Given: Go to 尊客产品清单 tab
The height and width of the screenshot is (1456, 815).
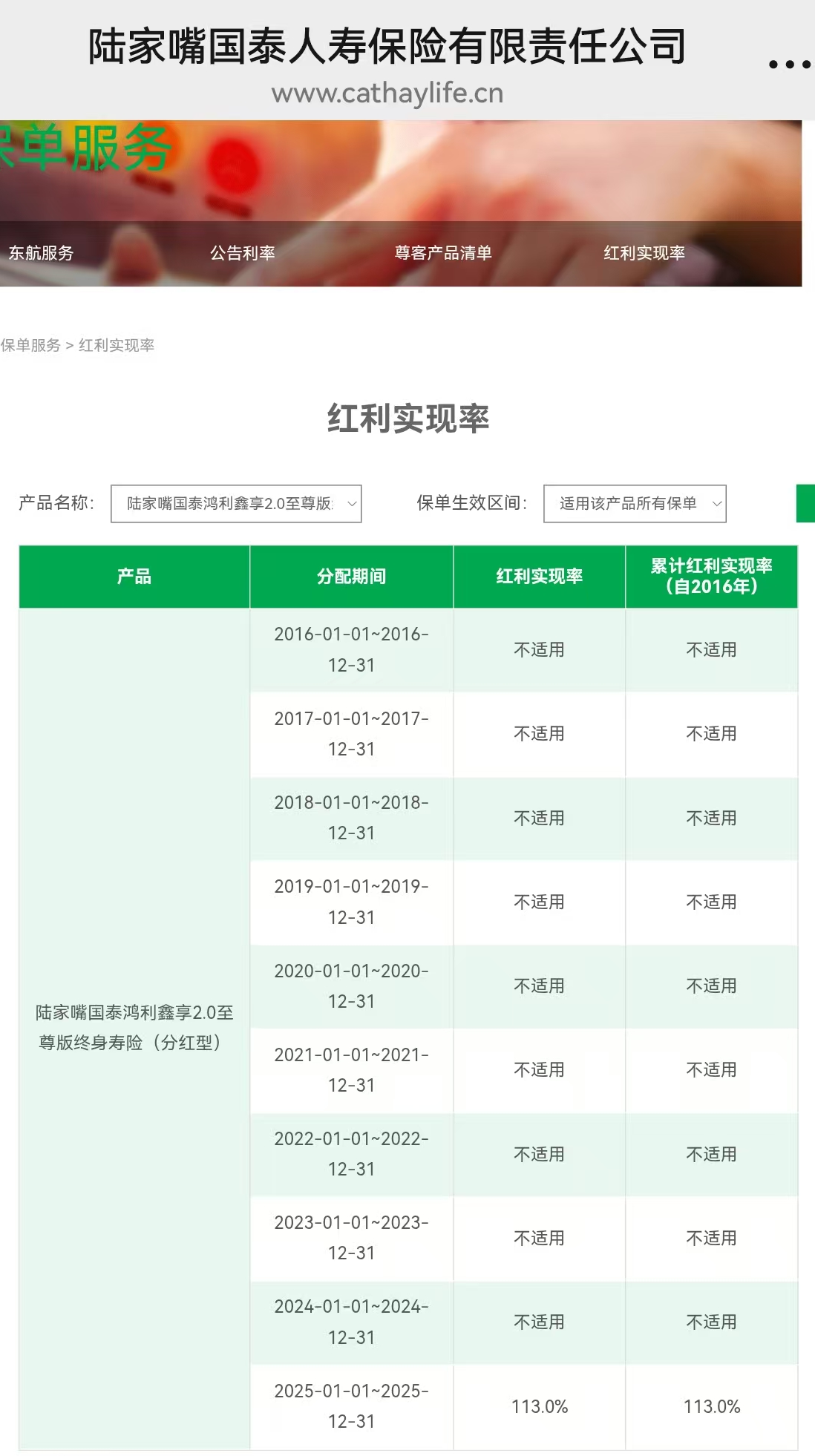Looking at the screenshot, I should tap(443, 253).
